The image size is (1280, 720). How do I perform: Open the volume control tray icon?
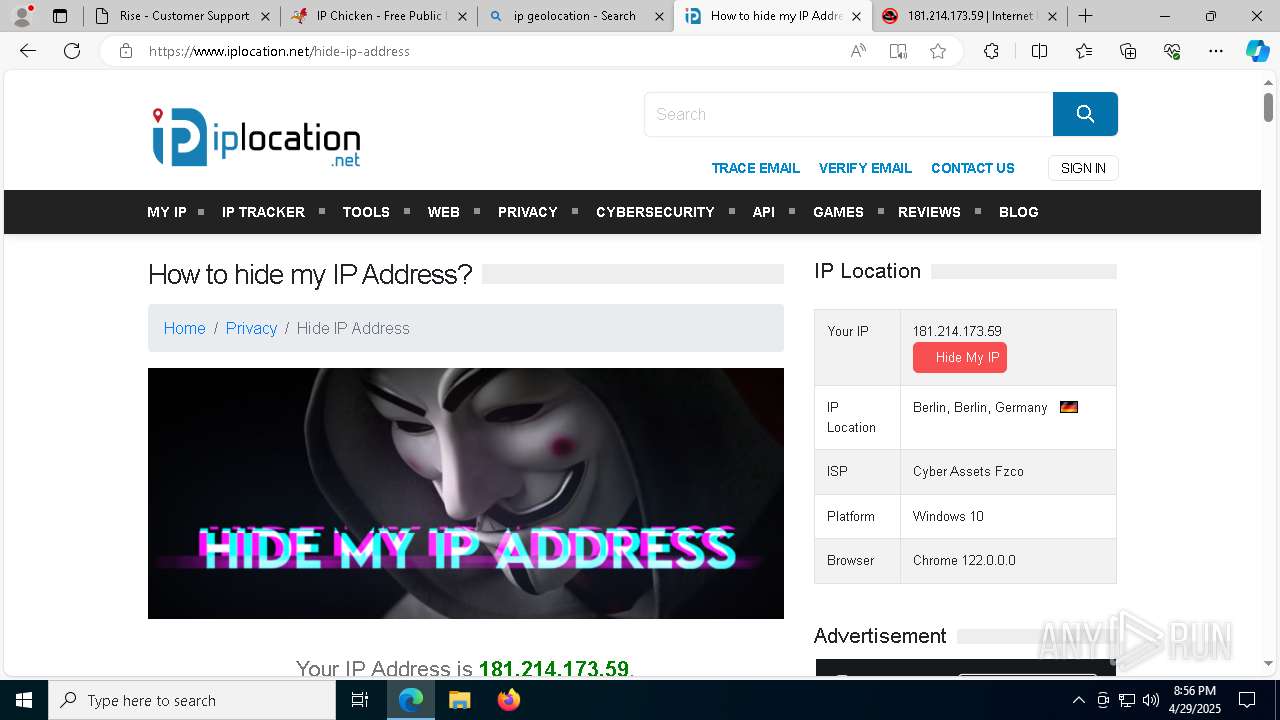(1151, 700)
